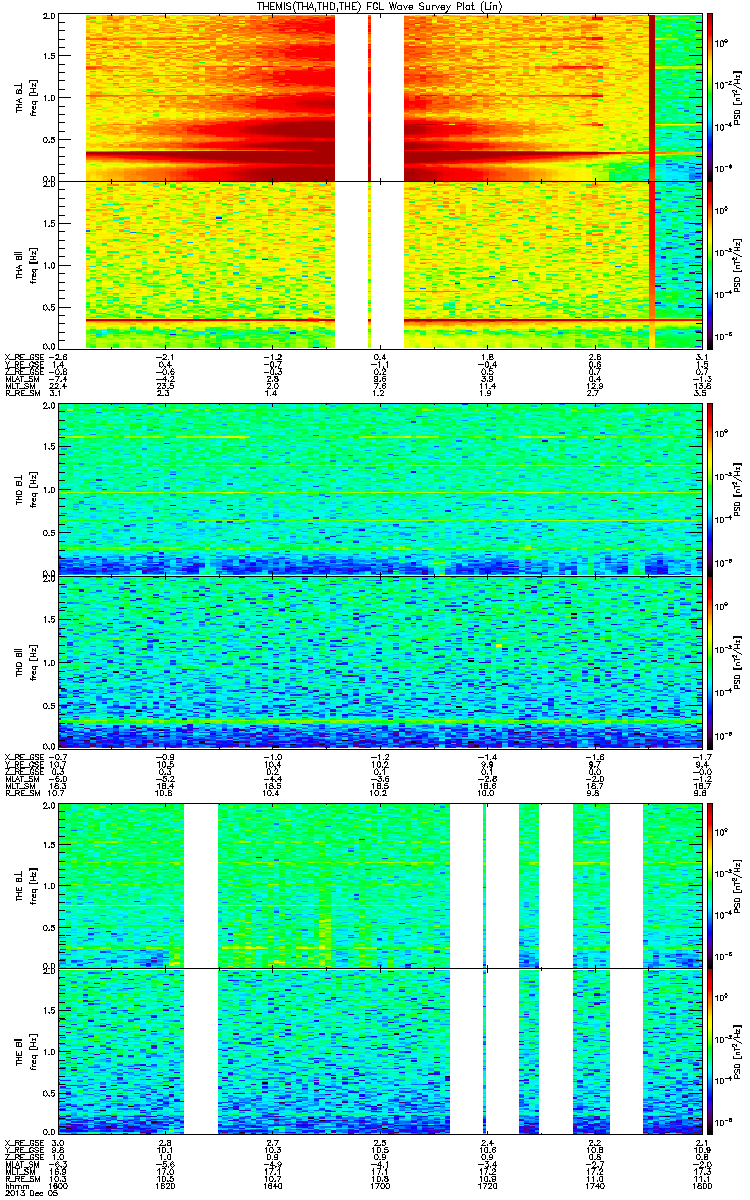Click the 1720 time tick label
This screenshot has width=750, height=1200.
(x=488, y=1185)
